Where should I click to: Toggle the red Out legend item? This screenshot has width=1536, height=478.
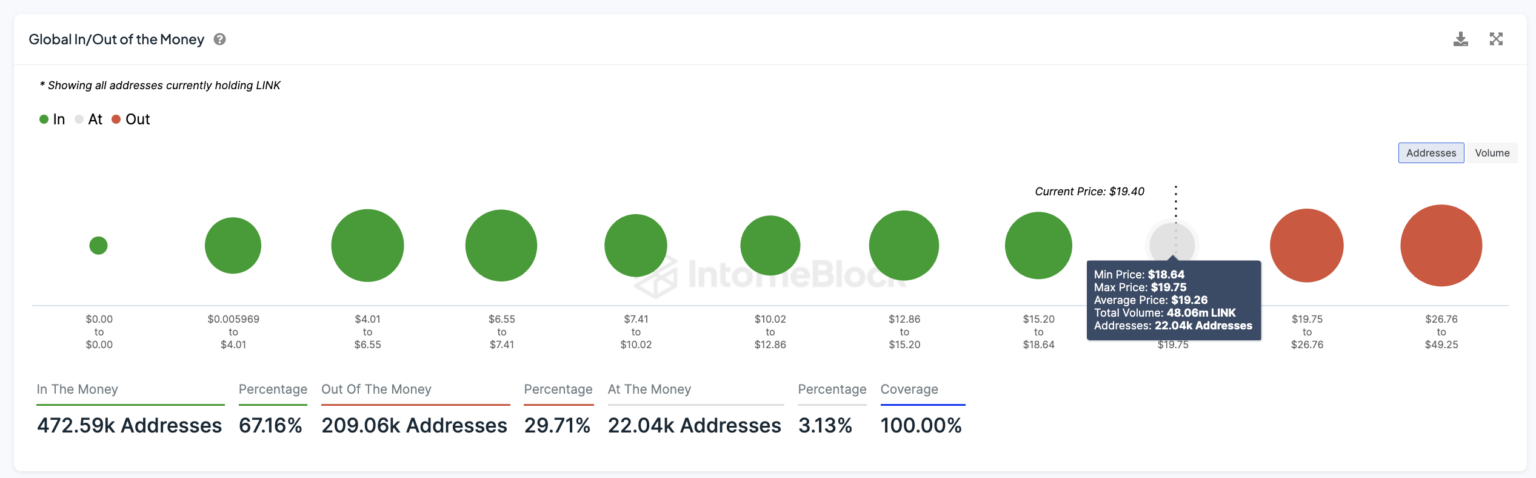coord(131,119)
